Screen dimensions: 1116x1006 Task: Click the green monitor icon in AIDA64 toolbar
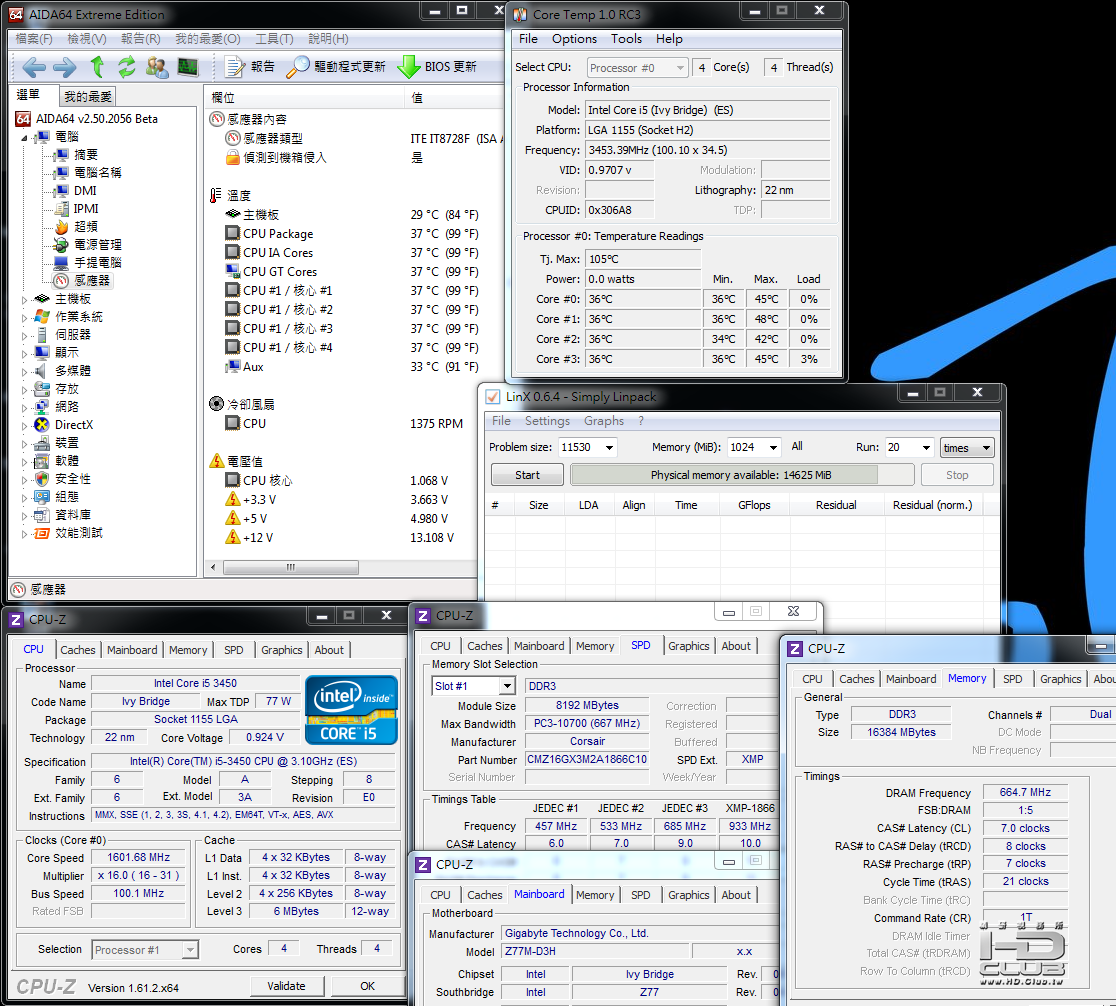coord(188,67)
